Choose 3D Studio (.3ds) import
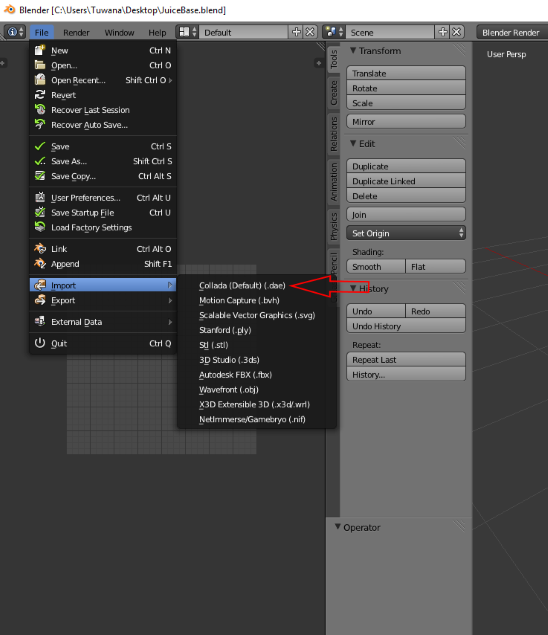 (x=257, y=360)
